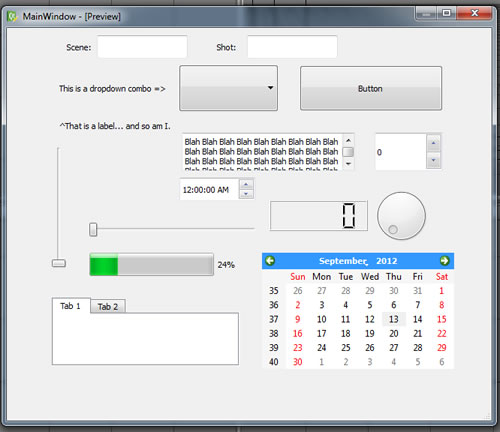Select October 6 in last calendar row
Screen dimensions: 500x432
[x=442, y=362]
